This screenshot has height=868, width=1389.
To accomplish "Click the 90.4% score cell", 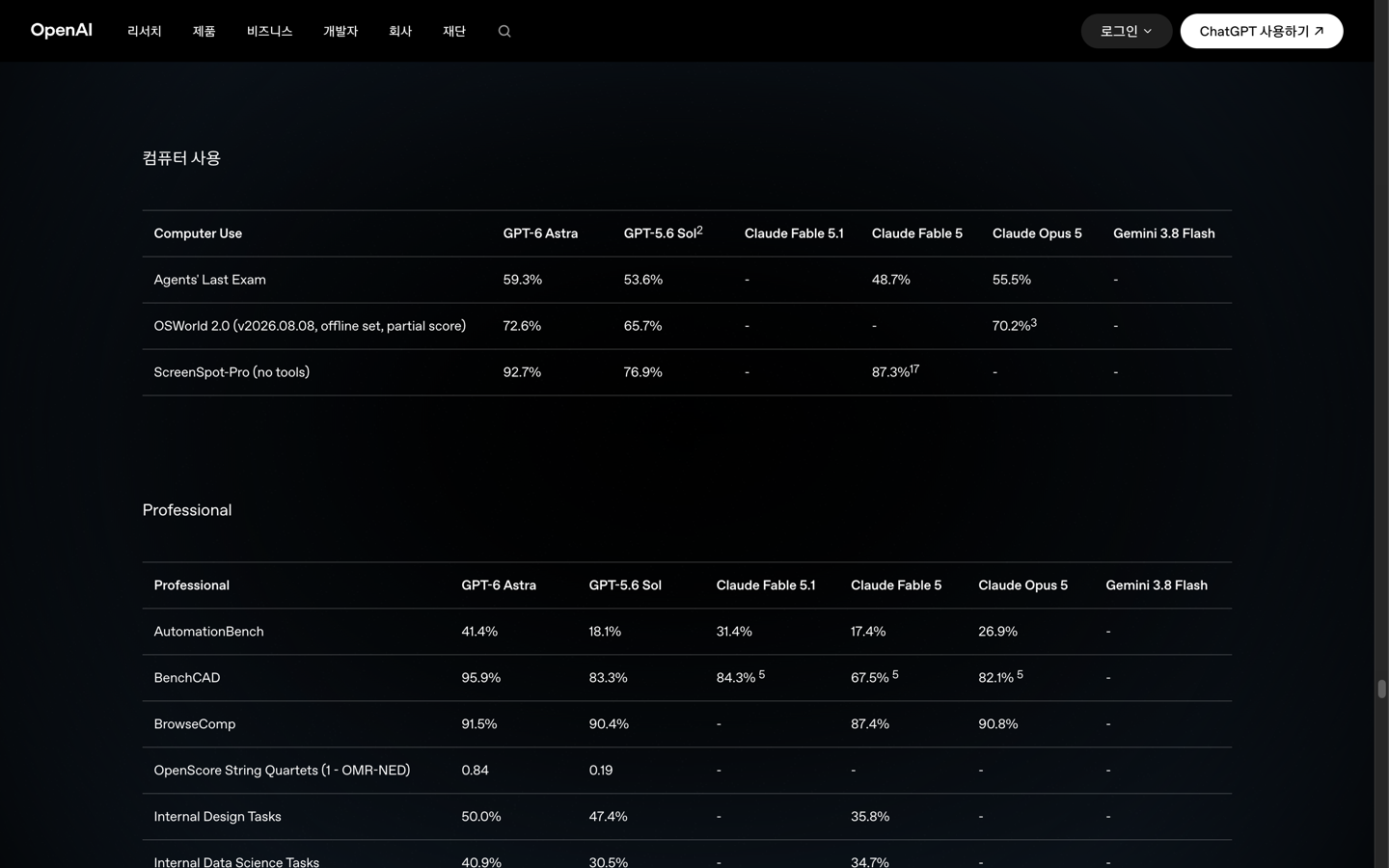I will coord(609,724).
